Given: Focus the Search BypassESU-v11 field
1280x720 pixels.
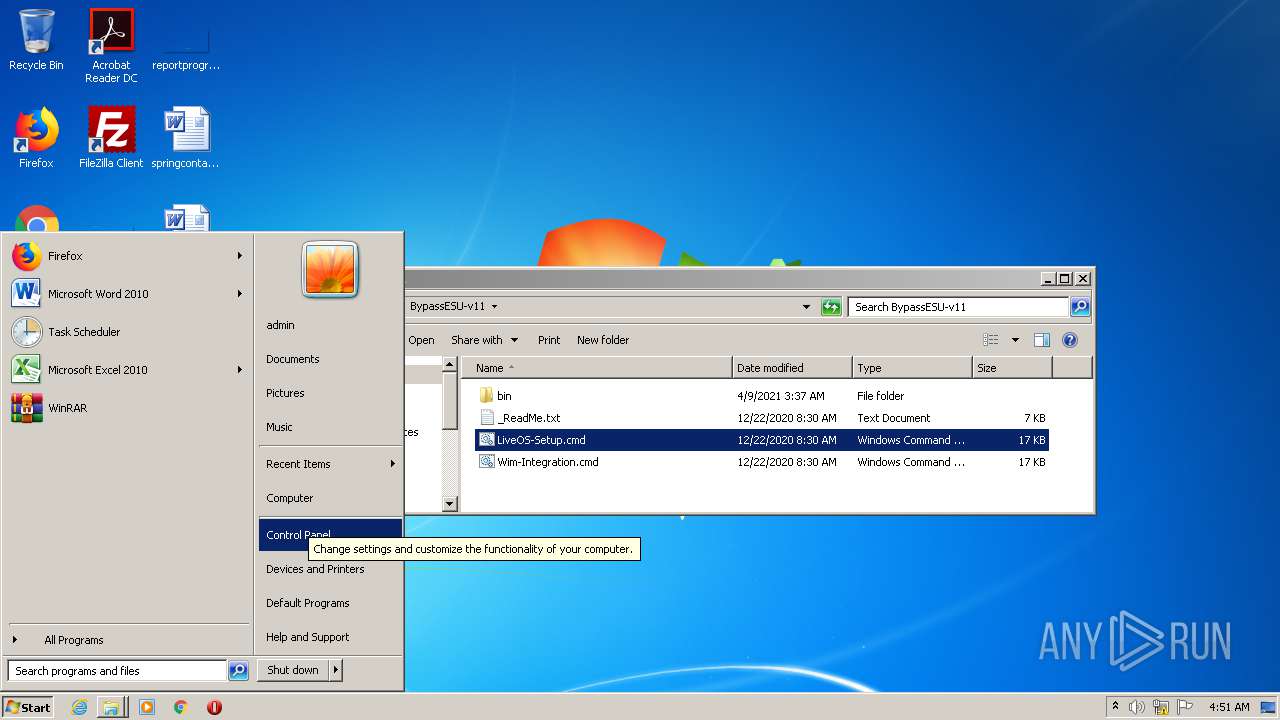Looking at the screenshot, I should [x=958, y=307].
